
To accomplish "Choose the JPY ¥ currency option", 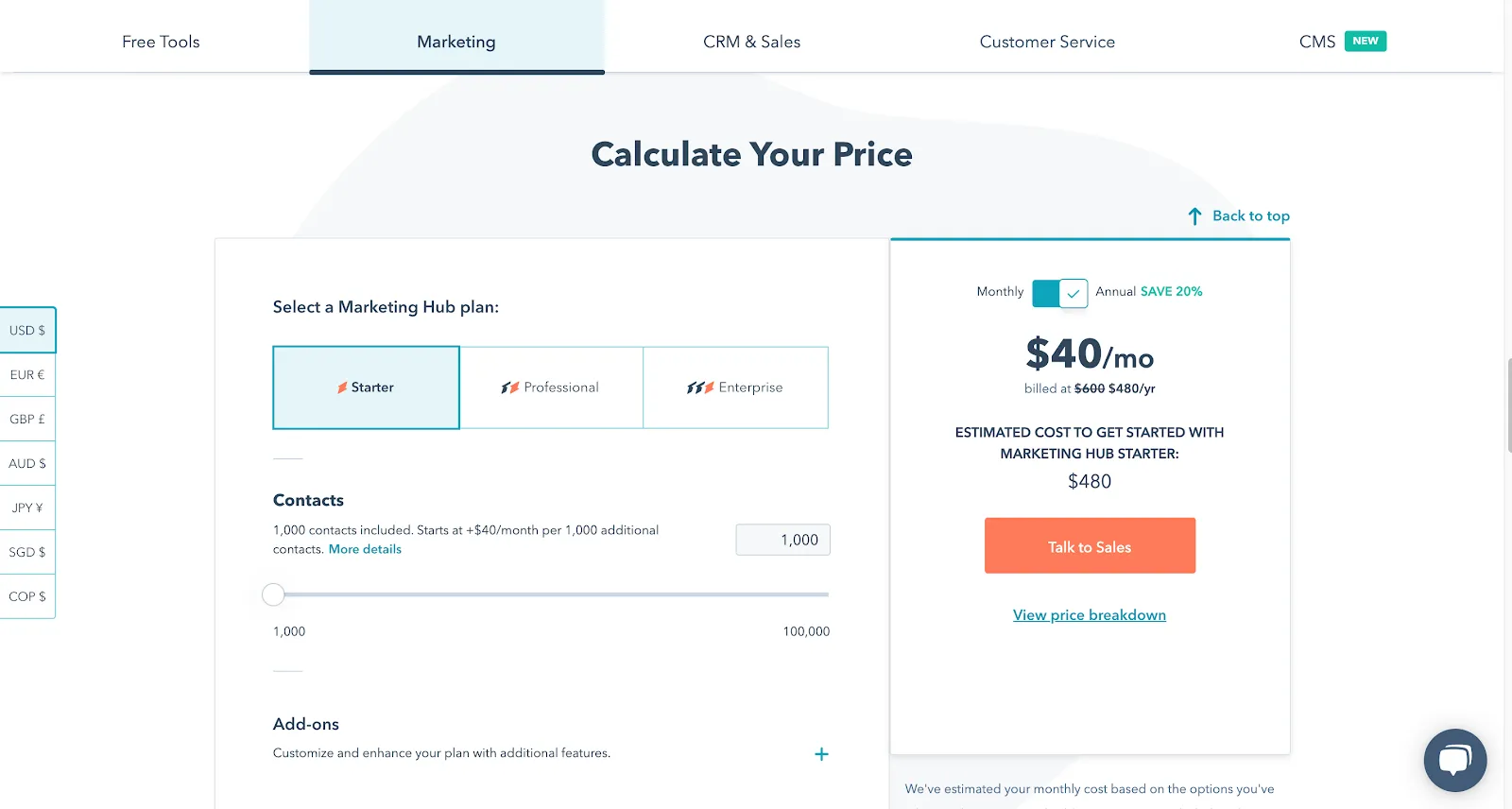I will tap(27, 508).
